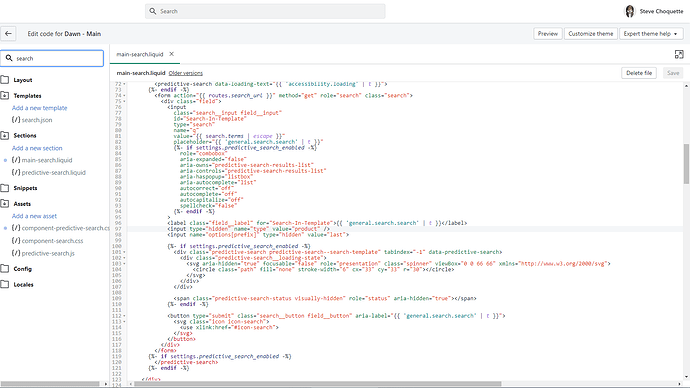
Task: Click the Sections folder icon
Action: pyautogui.click(x=5, y=135)
